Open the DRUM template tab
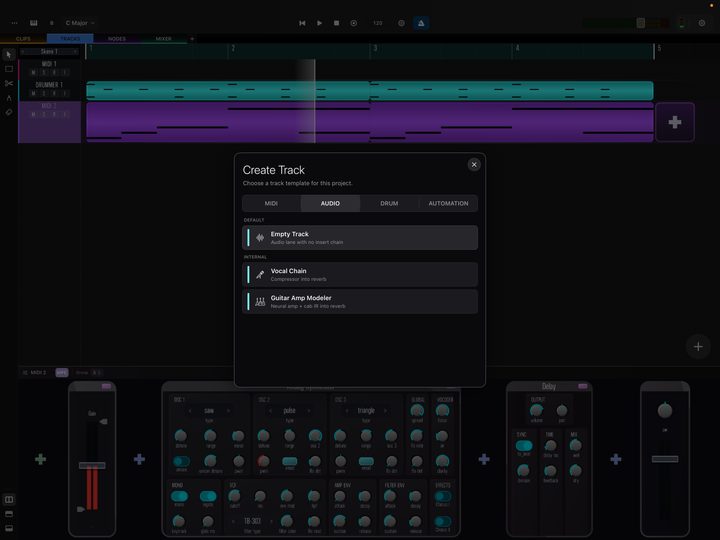Screen dimensions: 720x540 click(389, 203)
